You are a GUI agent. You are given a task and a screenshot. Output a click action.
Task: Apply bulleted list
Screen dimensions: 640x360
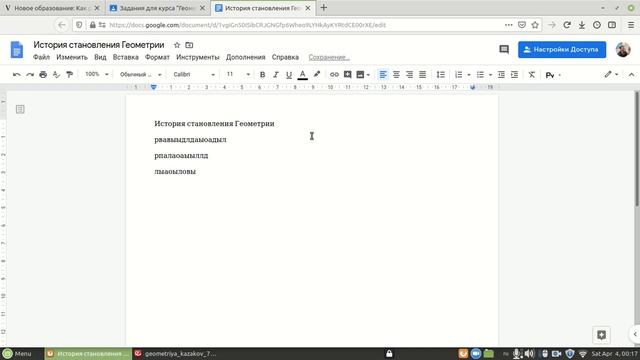tap(480, 75)
